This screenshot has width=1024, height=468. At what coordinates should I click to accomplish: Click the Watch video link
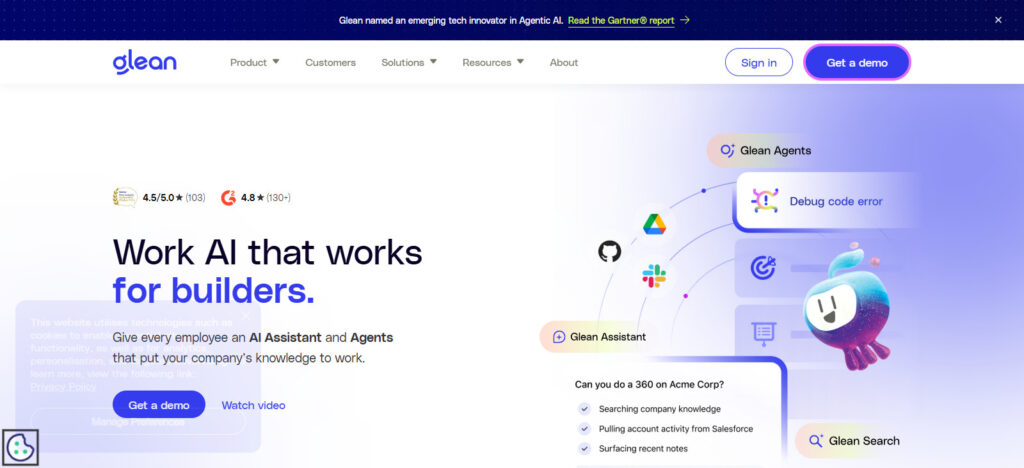(x=253, y=405)
